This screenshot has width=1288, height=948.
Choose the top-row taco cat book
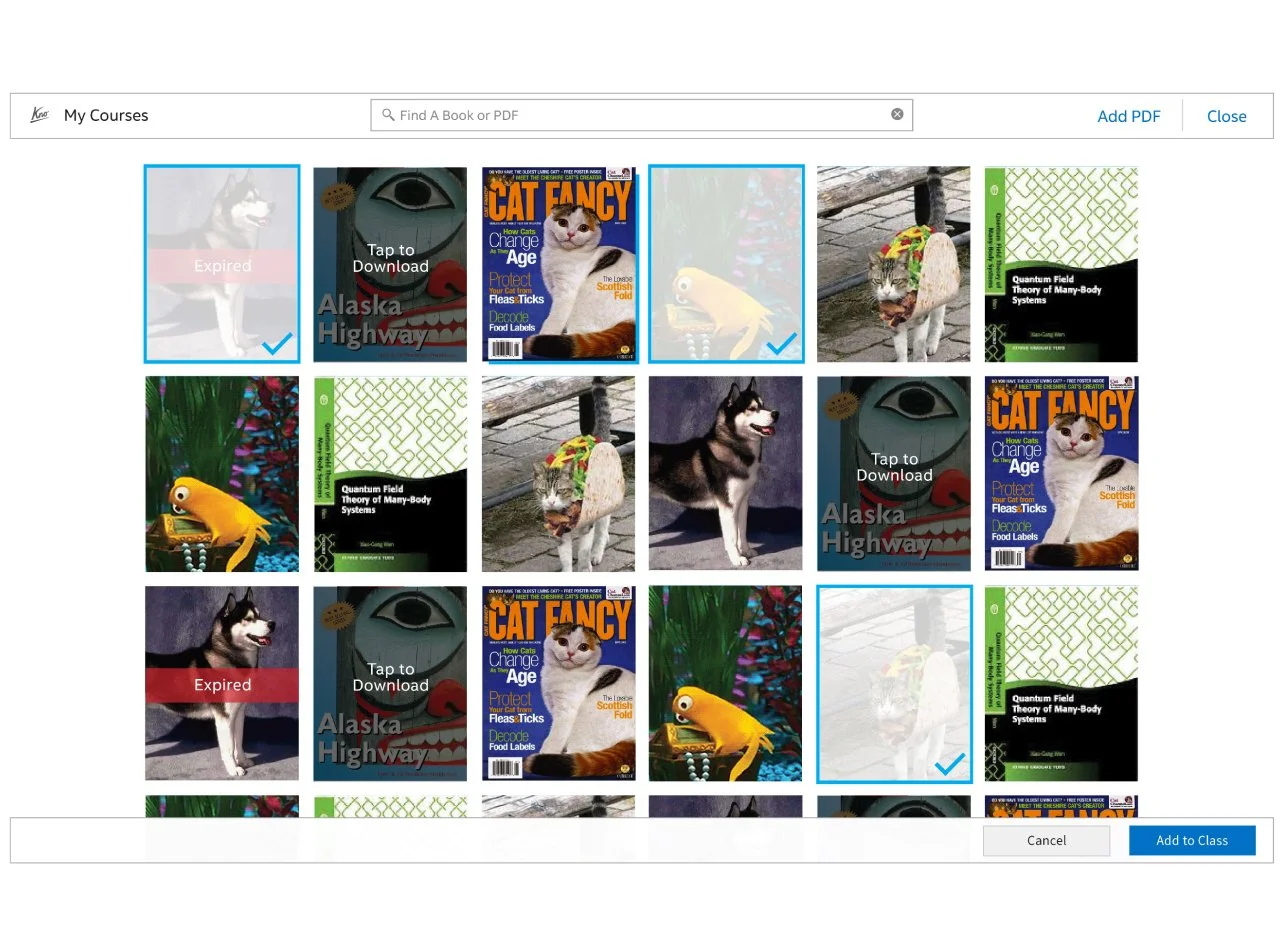click(x=894, y=264)
